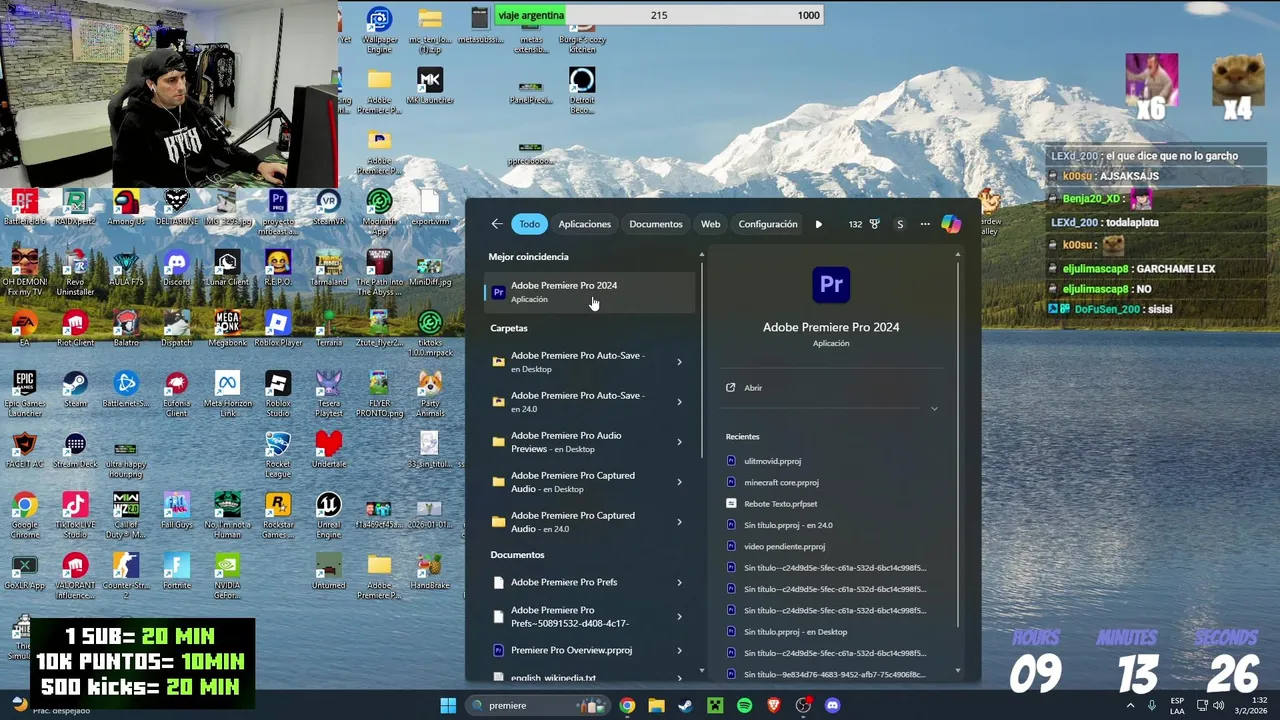Expand Captured Audio en Desktop chevron
The height and width of the screenshot is (720, 1280).
point(679,482)
